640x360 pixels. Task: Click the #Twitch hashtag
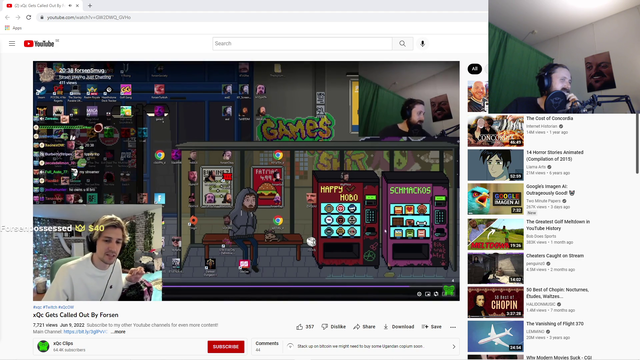click(x=50, y=307)
